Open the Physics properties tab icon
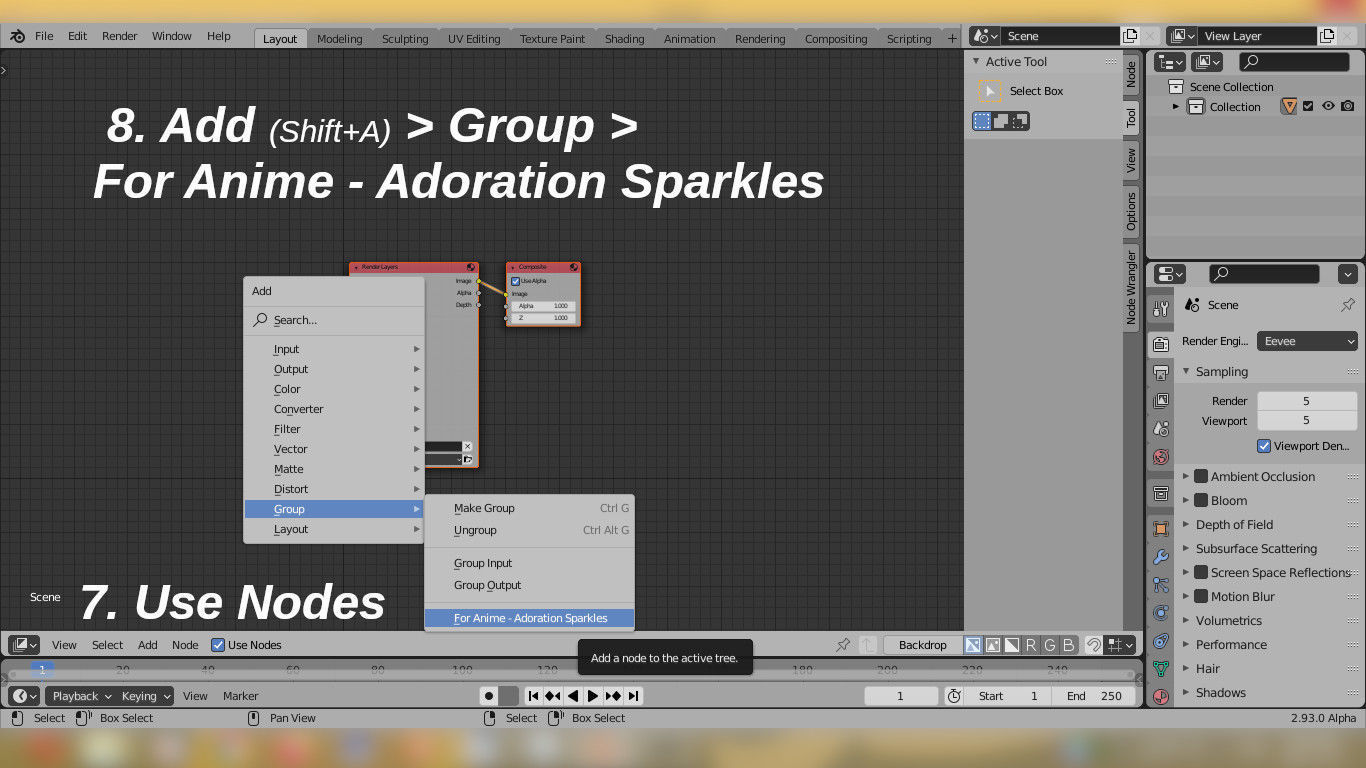1366x768 pixels. point(1160,613)
